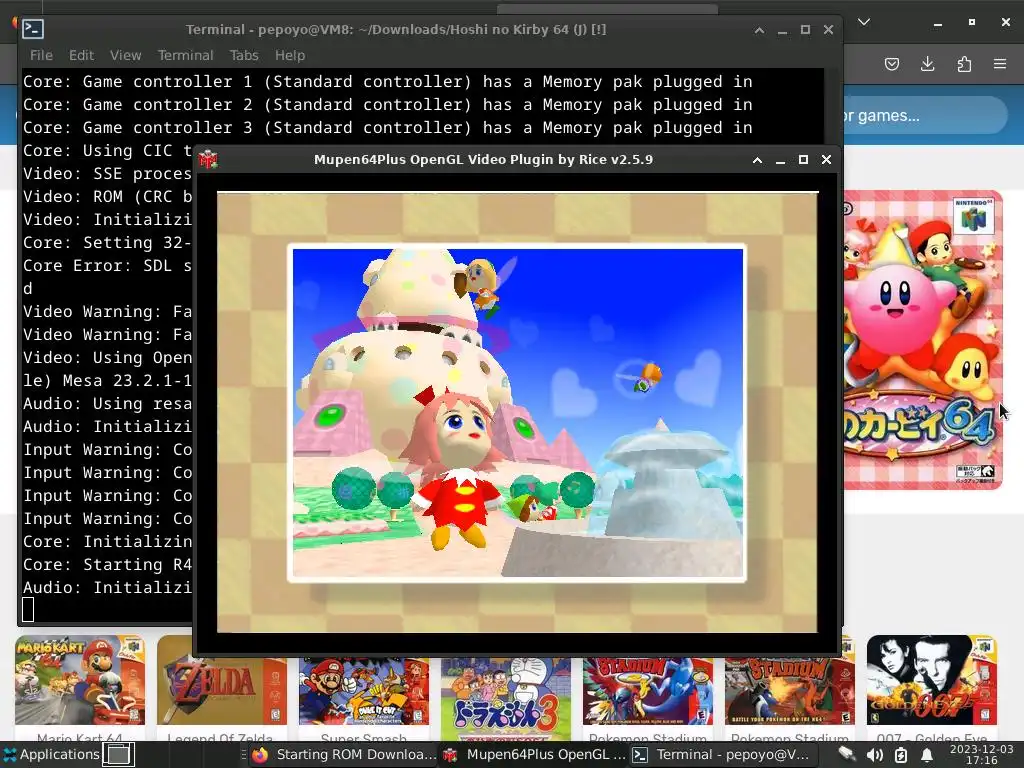Open the Mario Kart 64 game thumbnail
1024x768 pixels.
click(x=80, y=680)
